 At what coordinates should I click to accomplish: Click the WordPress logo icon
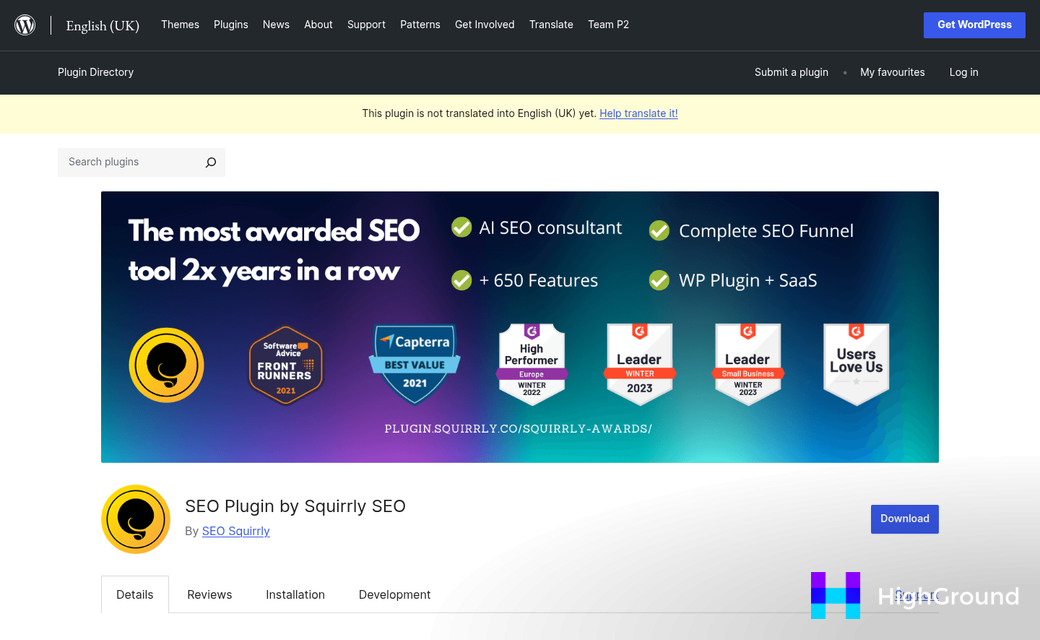click(x=25, y=25)
